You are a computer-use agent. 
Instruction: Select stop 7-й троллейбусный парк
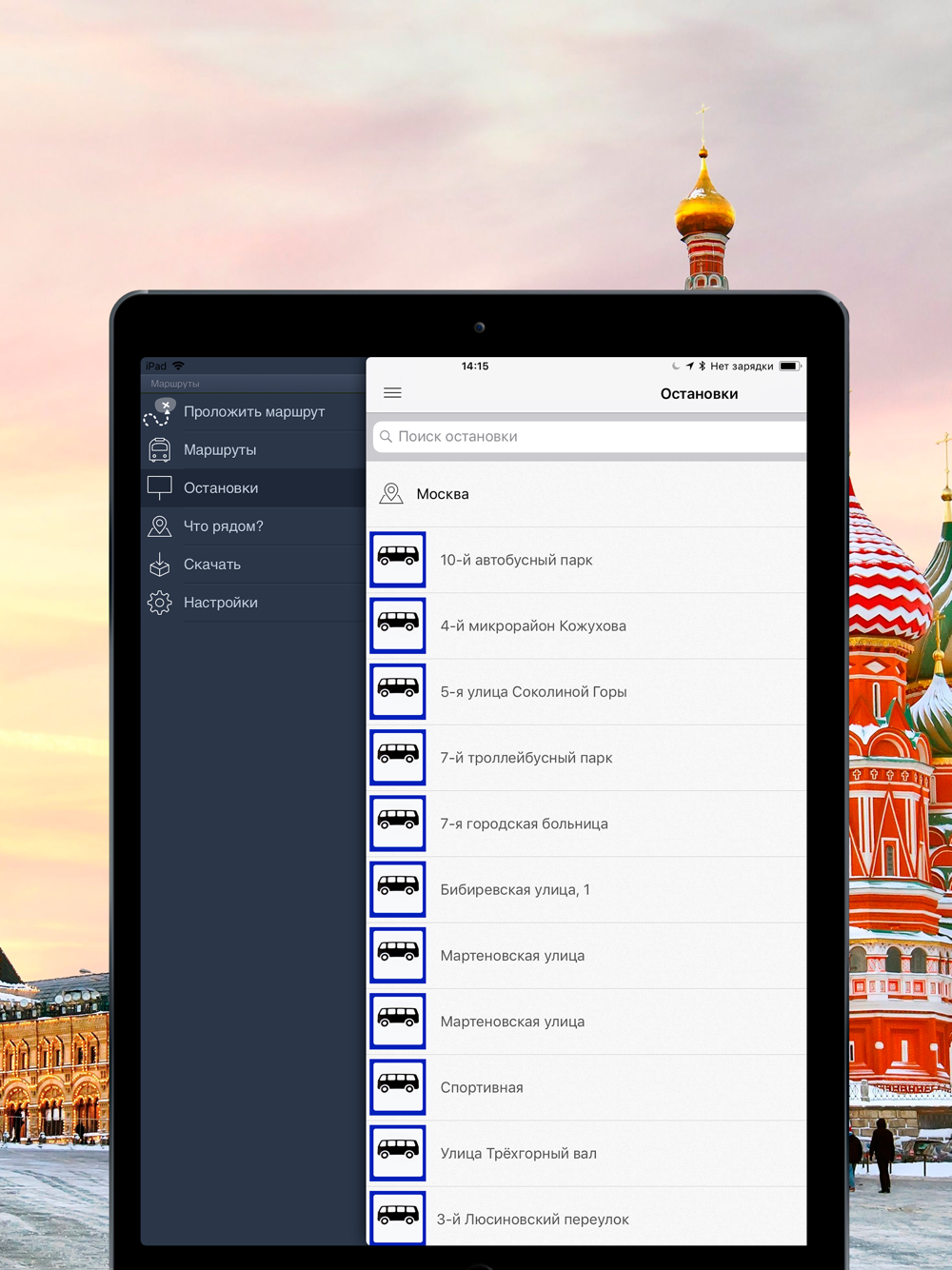tap(586, 758)
